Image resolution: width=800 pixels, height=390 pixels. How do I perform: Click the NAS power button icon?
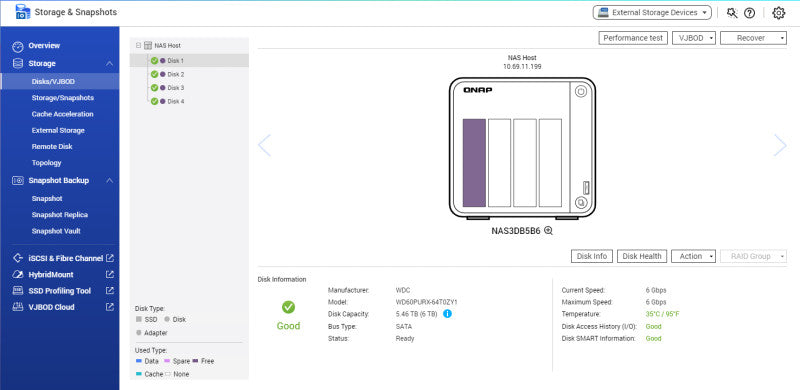pyautogui.click(x=581, y=92)
